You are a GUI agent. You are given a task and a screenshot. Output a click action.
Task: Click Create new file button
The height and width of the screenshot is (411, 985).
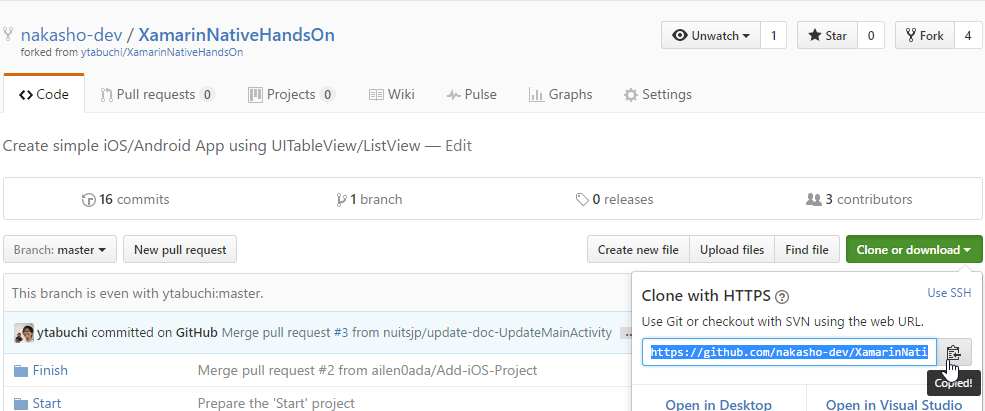tap(638, 249)
